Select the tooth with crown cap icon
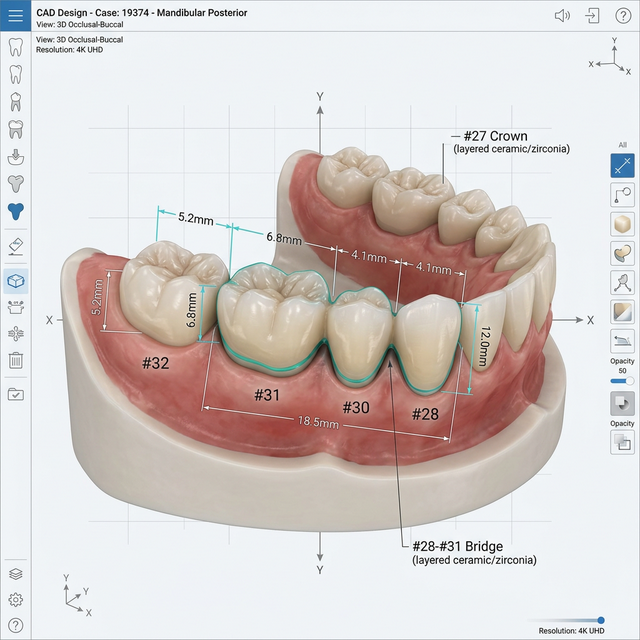 click(x=16, y=102)
